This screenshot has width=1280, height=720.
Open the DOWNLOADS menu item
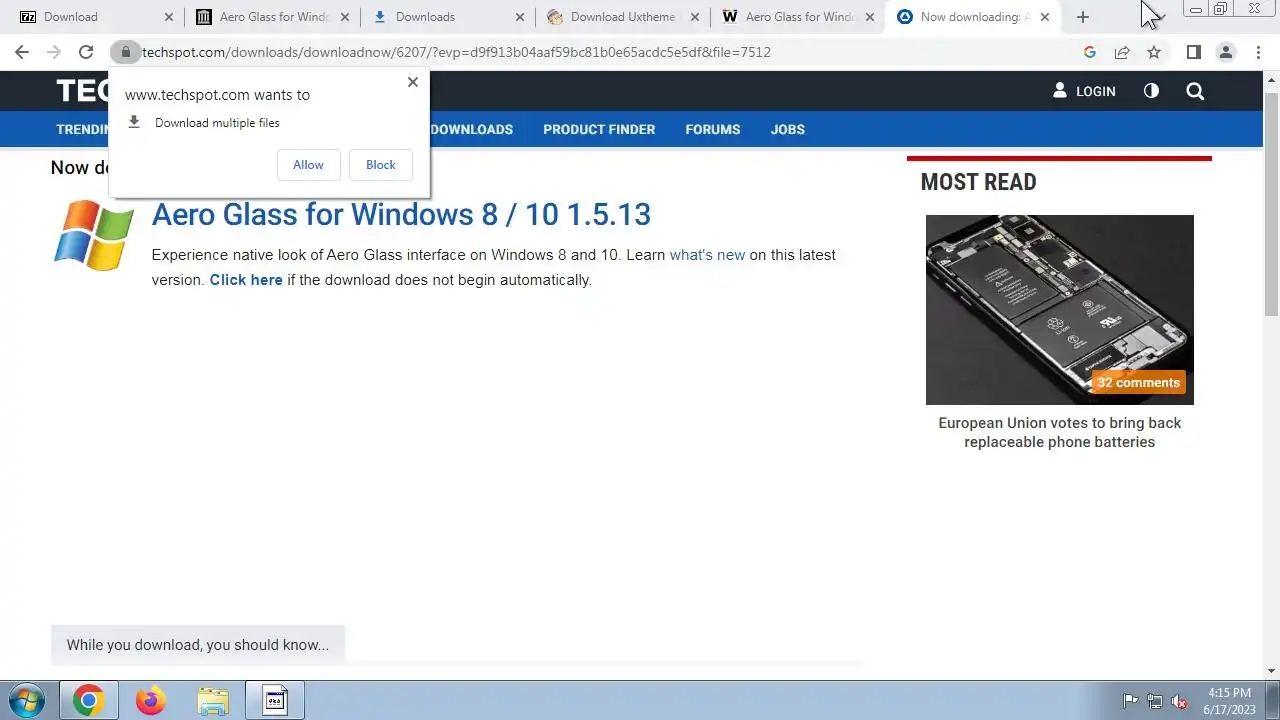pyautogui.click(x=471, y=129)
